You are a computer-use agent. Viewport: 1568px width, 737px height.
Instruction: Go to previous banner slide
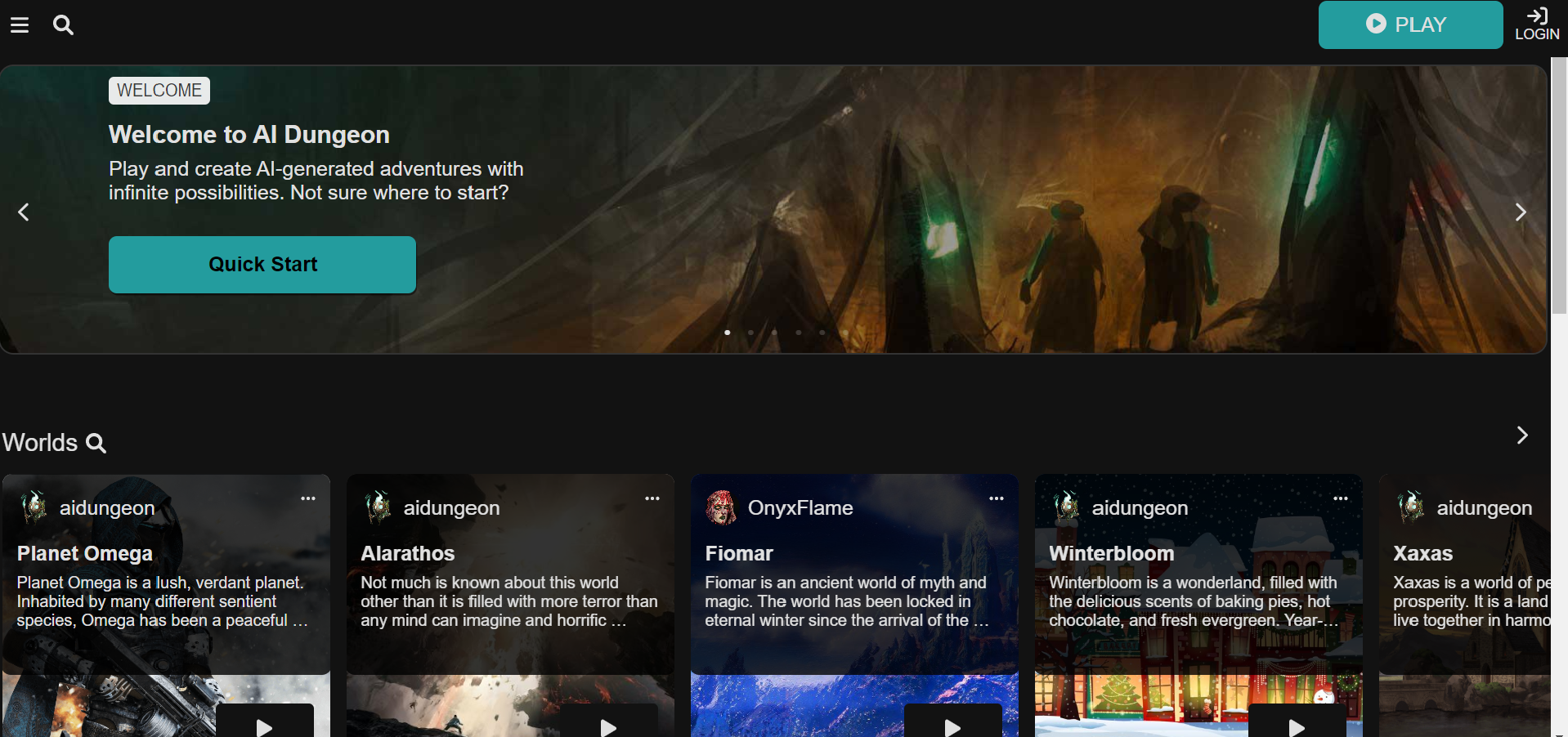pos(24,212)
